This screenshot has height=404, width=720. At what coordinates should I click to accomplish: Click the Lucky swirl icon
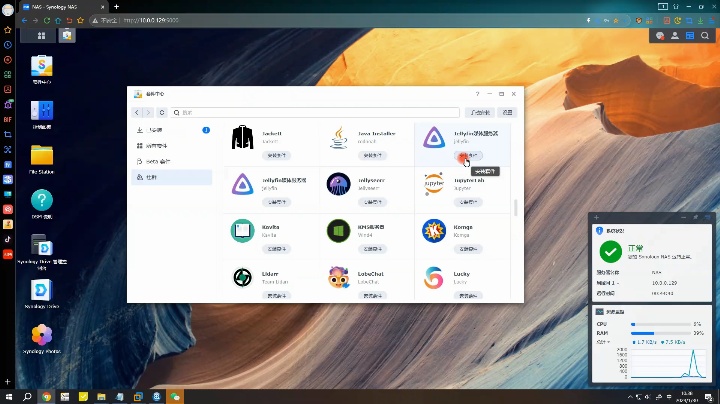coord(434,278)
